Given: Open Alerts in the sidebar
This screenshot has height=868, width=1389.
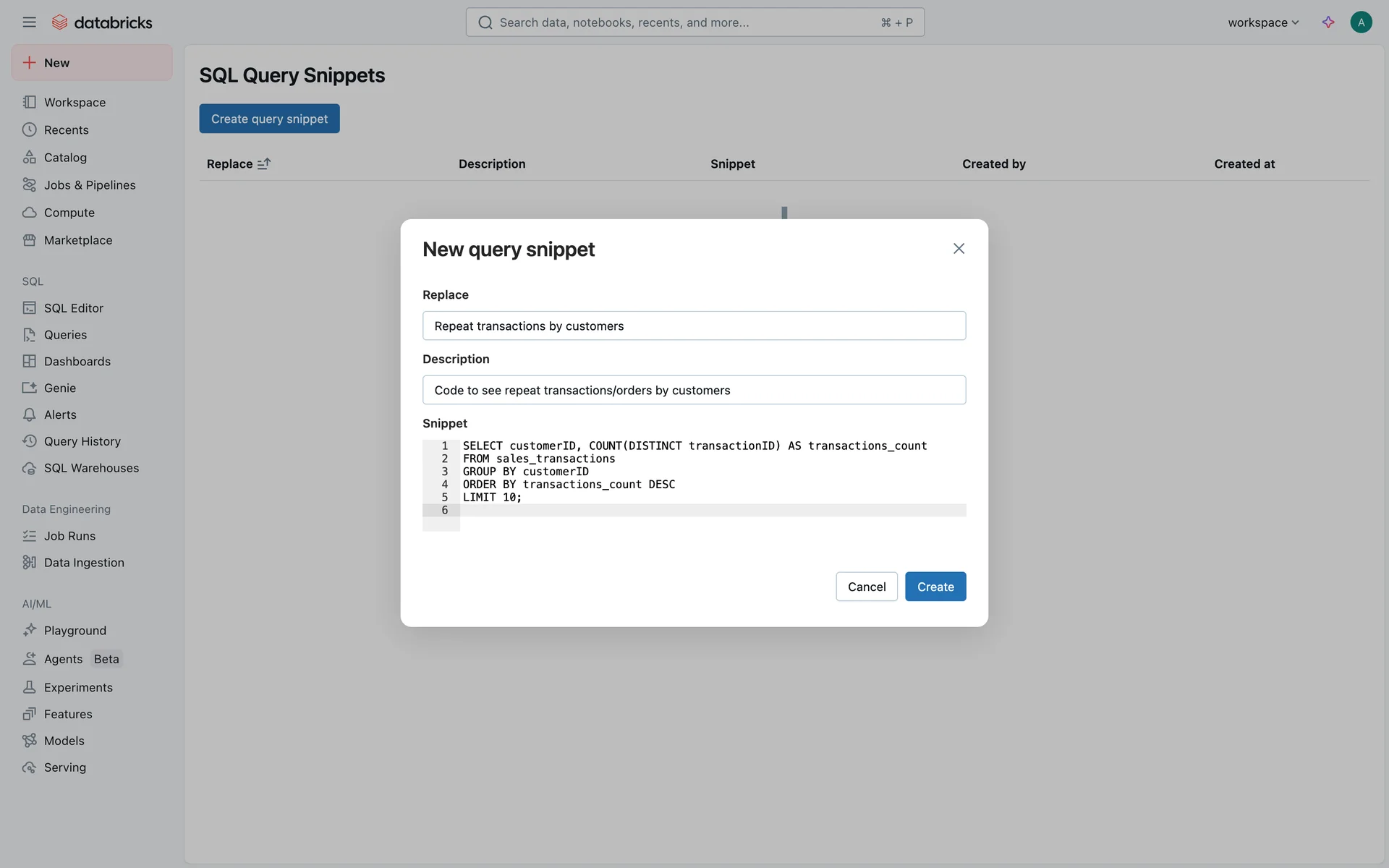Looking at the screenshot, I should tap(60, 415).
